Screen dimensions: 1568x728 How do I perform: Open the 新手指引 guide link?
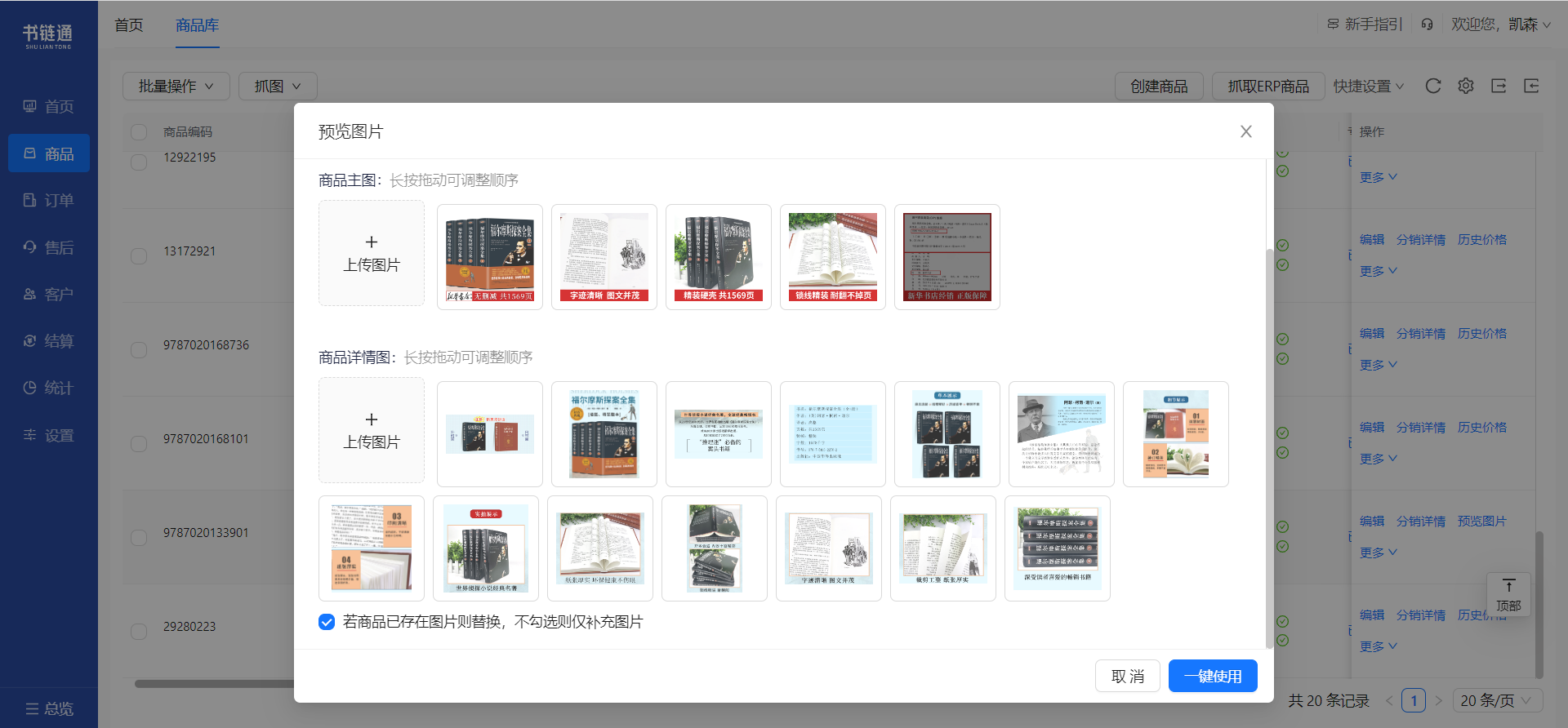1365,24
